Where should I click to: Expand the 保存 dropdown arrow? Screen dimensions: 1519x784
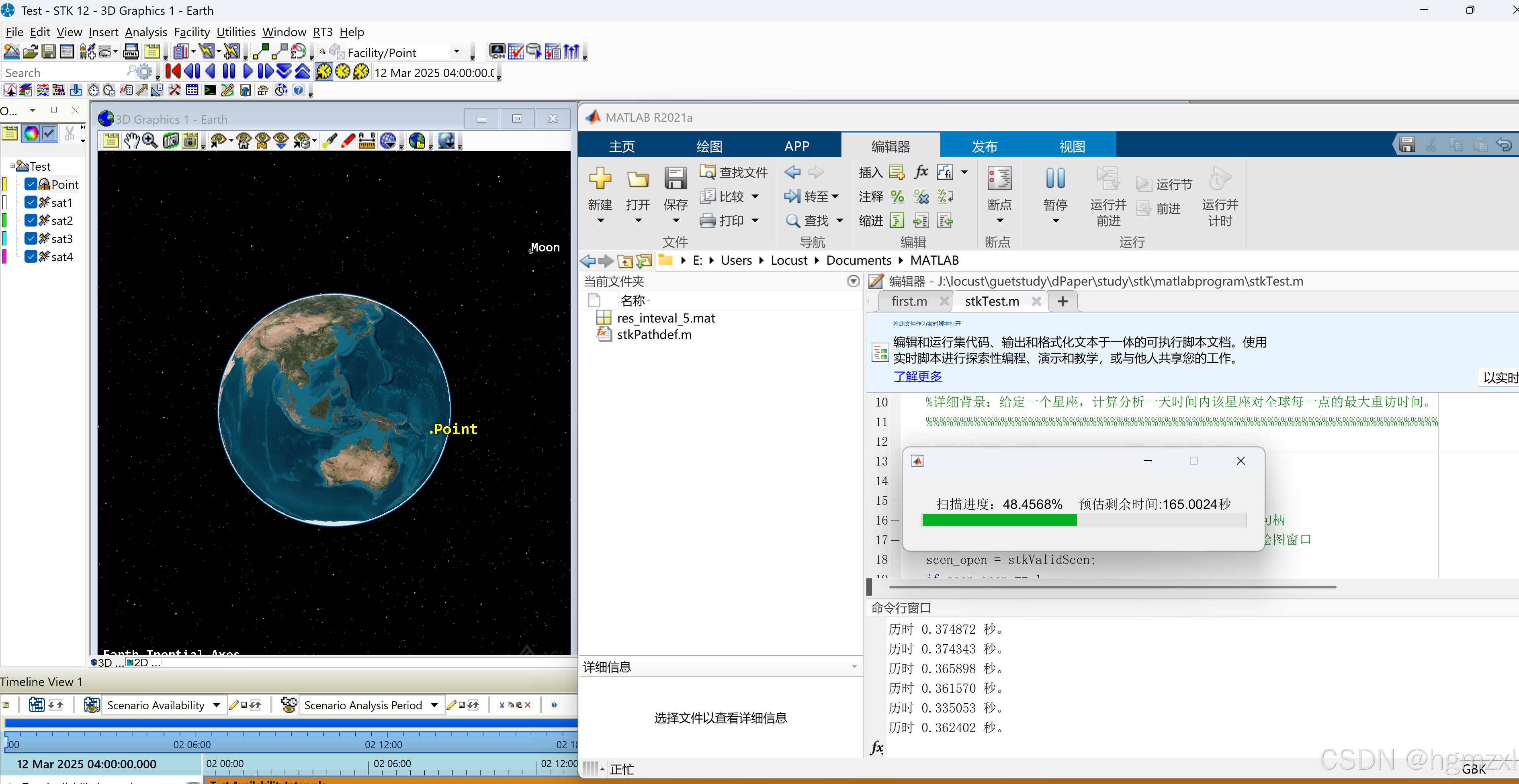(x=675, y=221)
